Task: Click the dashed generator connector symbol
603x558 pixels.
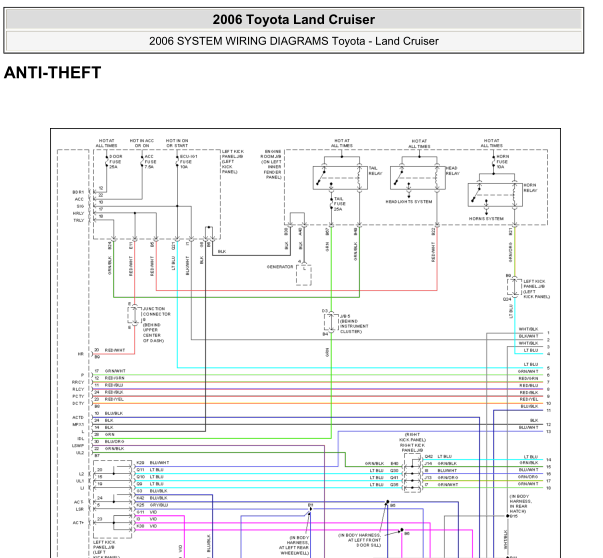Action: [x=304, y=275]
